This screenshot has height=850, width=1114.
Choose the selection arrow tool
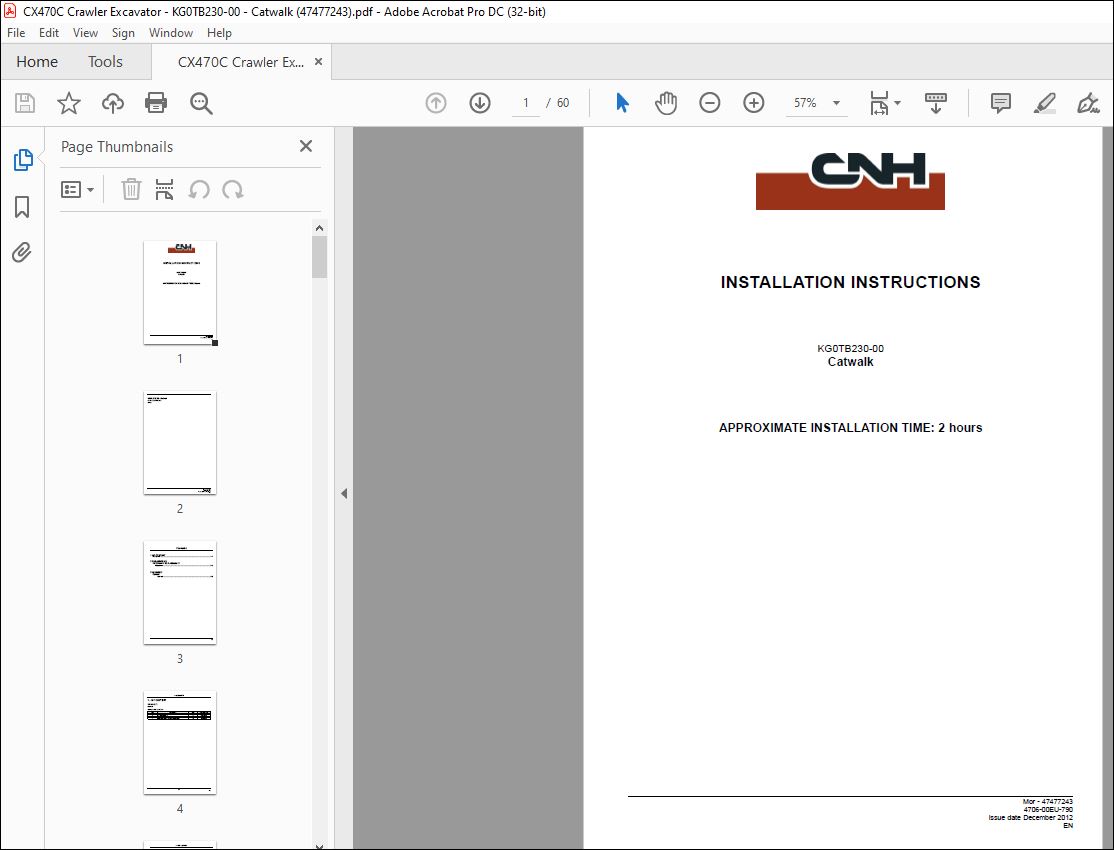coord(622,103)
